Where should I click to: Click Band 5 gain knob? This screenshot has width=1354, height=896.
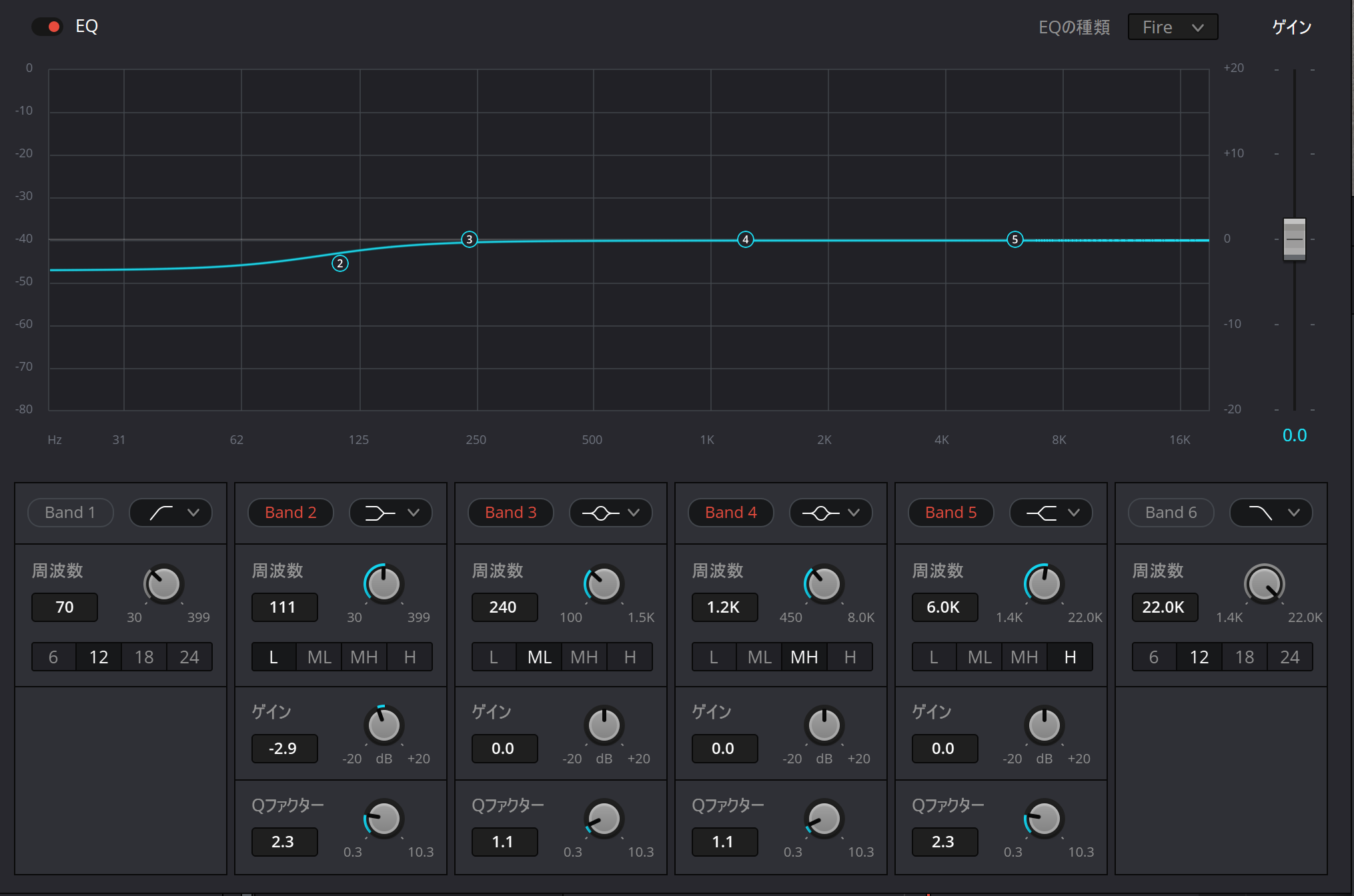tap(1044, 725)
